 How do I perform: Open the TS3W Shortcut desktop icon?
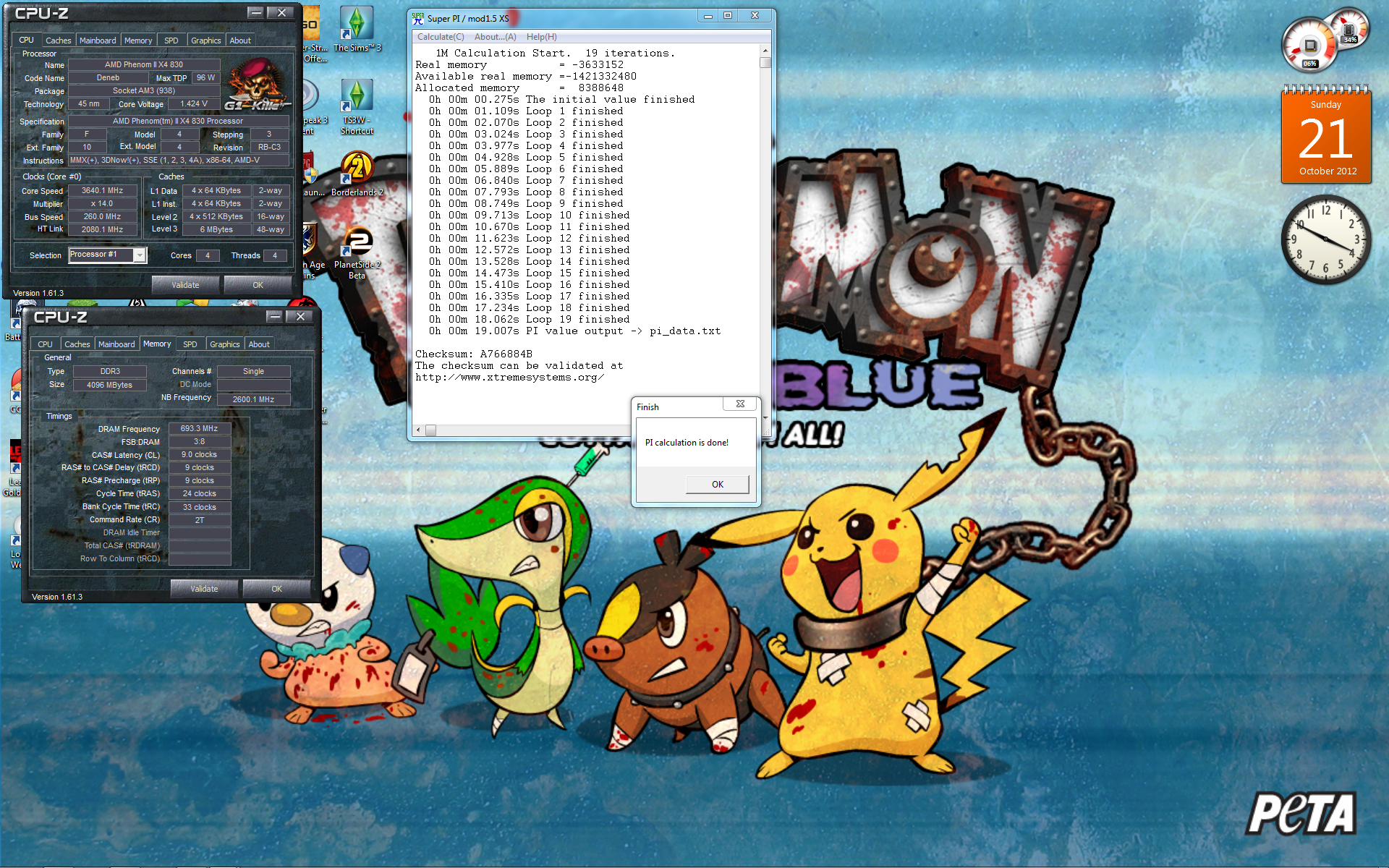(x=357, y=106)
